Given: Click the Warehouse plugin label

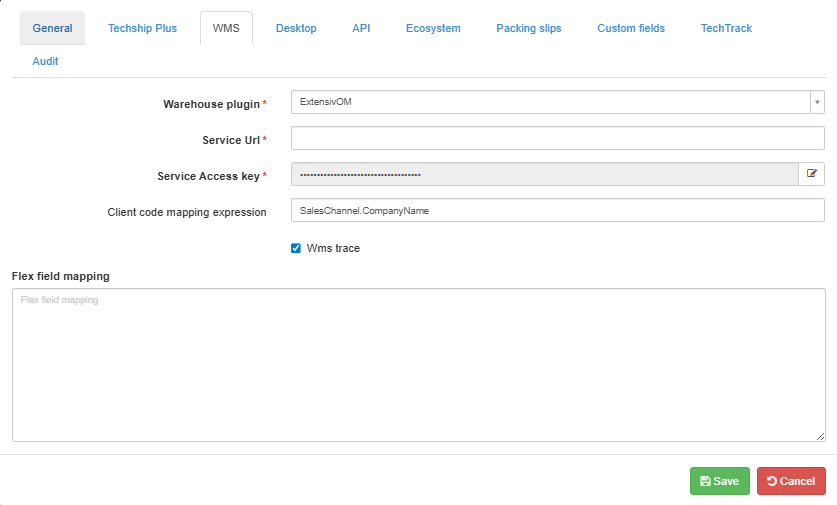Looking at the screenshot, I should click(x=211, y=104).
